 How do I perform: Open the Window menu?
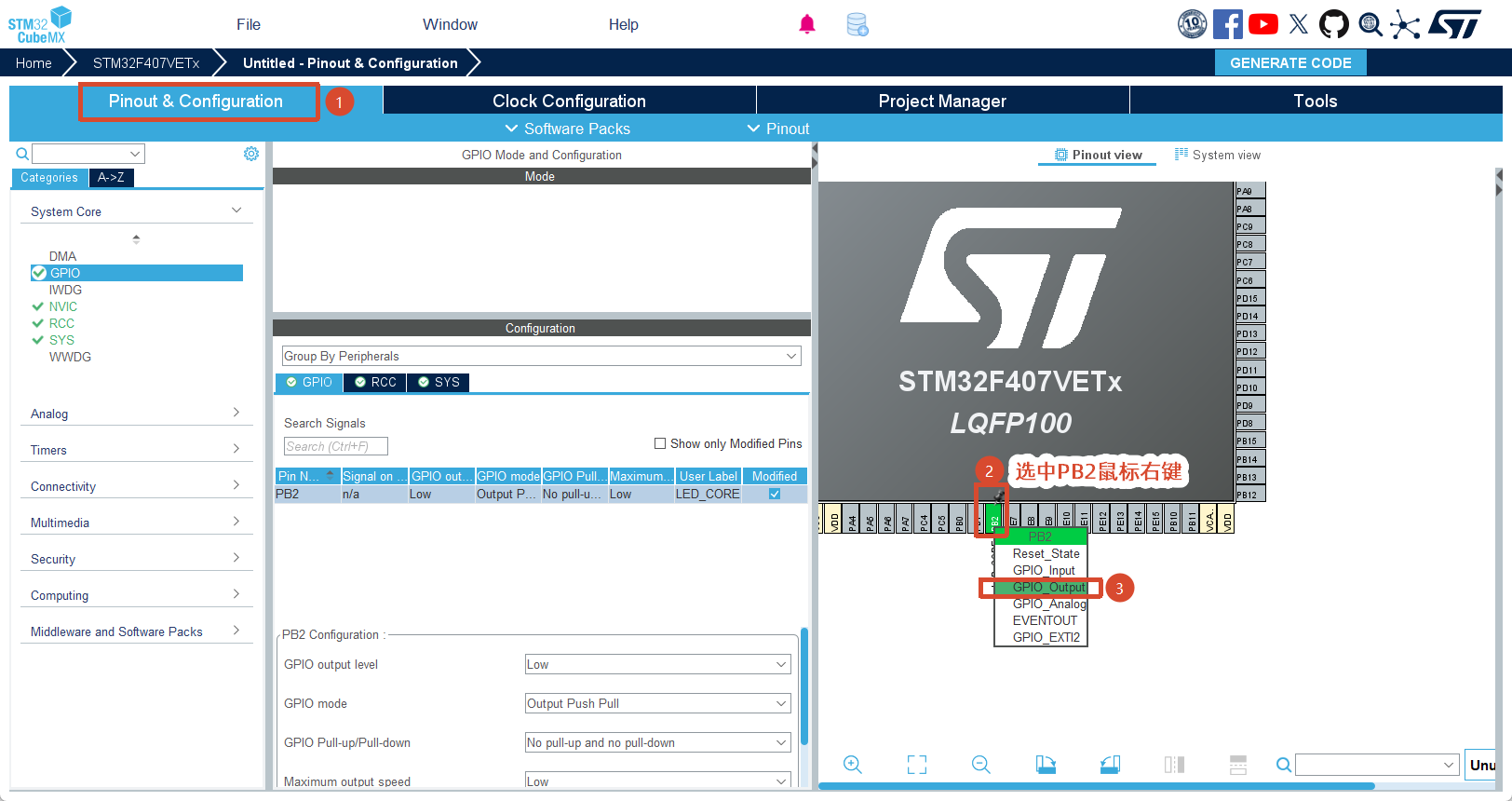click(450, 24)
